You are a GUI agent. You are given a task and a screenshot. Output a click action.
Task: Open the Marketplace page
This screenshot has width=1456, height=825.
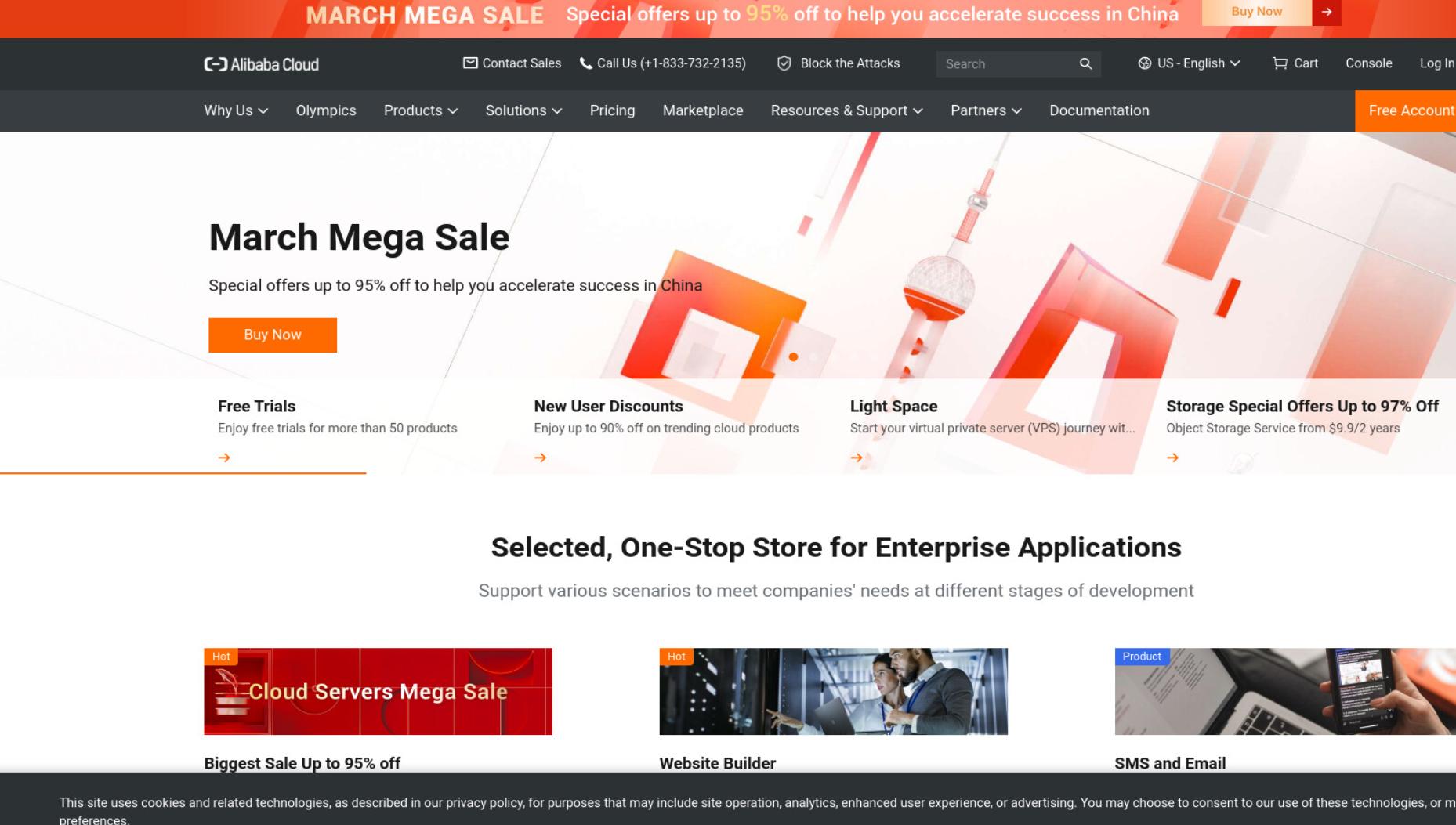[703, 110]
